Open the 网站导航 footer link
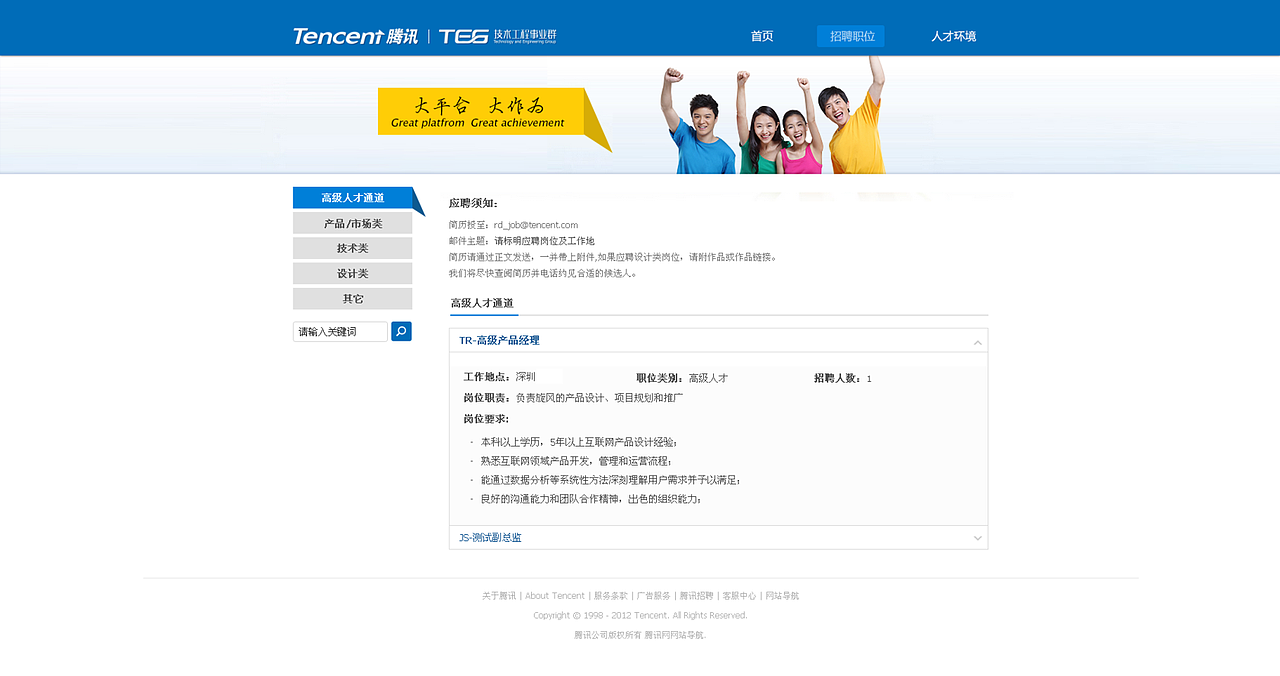 tap(783, 596)
